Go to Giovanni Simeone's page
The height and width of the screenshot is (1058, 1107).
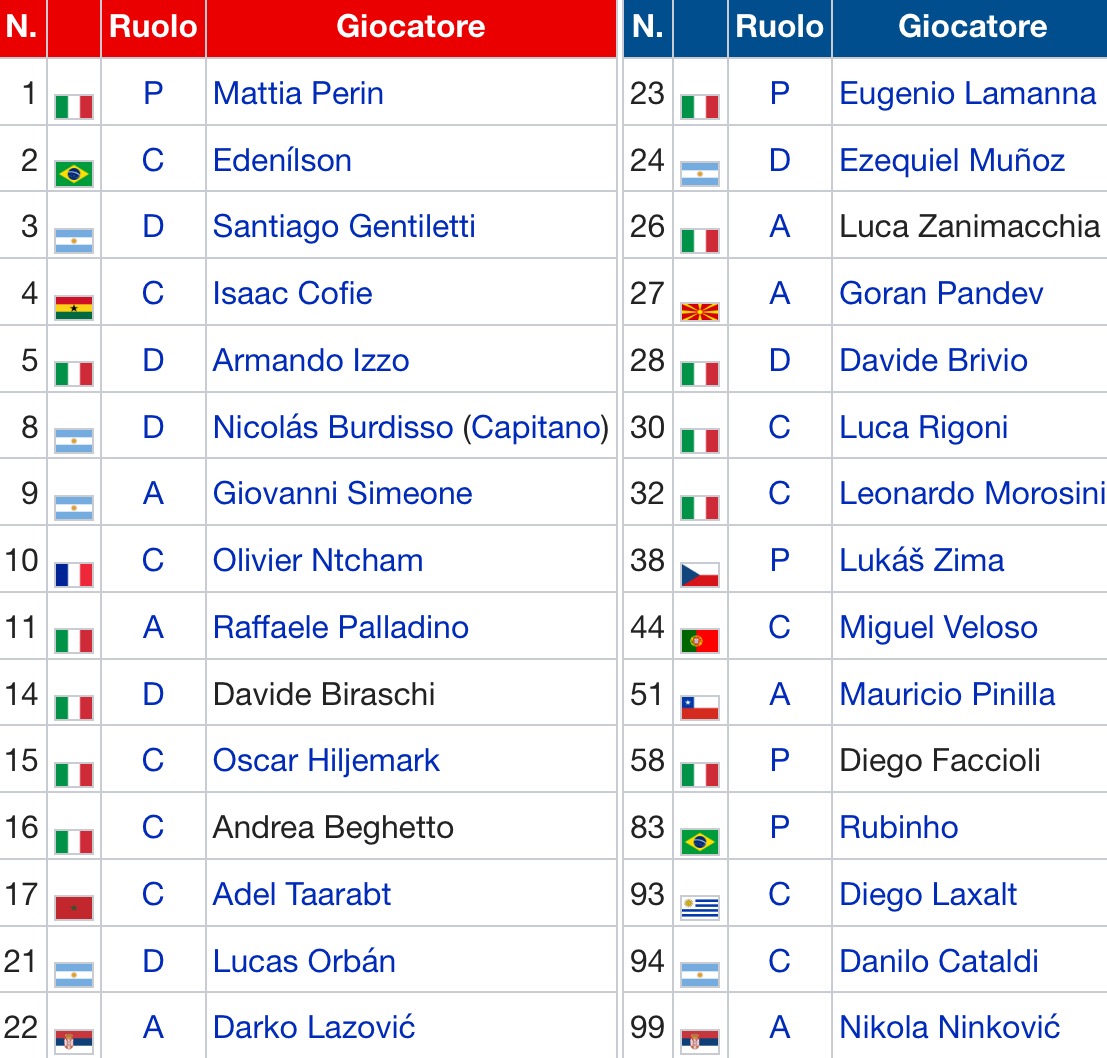(x=342, y=493)
